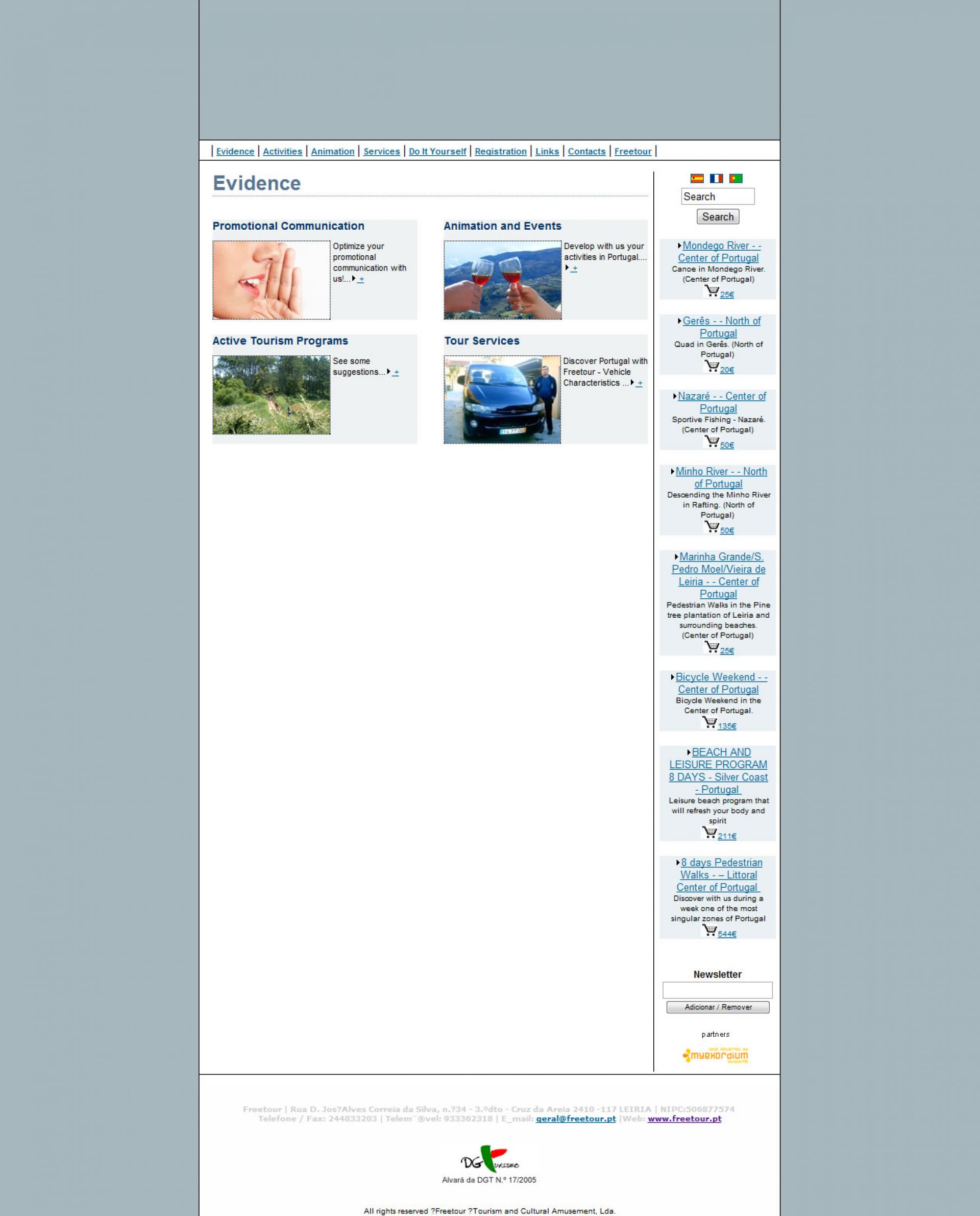This screenshot has height=1216, width=980.
Task: Click cart icon for Bicycle Weekend
Action: [x=709, y=722]
